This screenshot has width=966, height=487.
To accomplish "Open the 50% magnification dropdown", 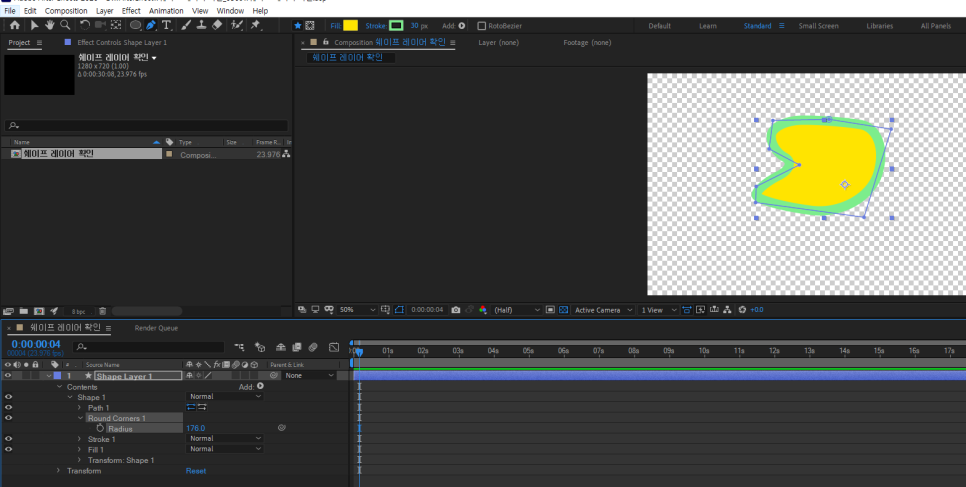I will (357, 310).
